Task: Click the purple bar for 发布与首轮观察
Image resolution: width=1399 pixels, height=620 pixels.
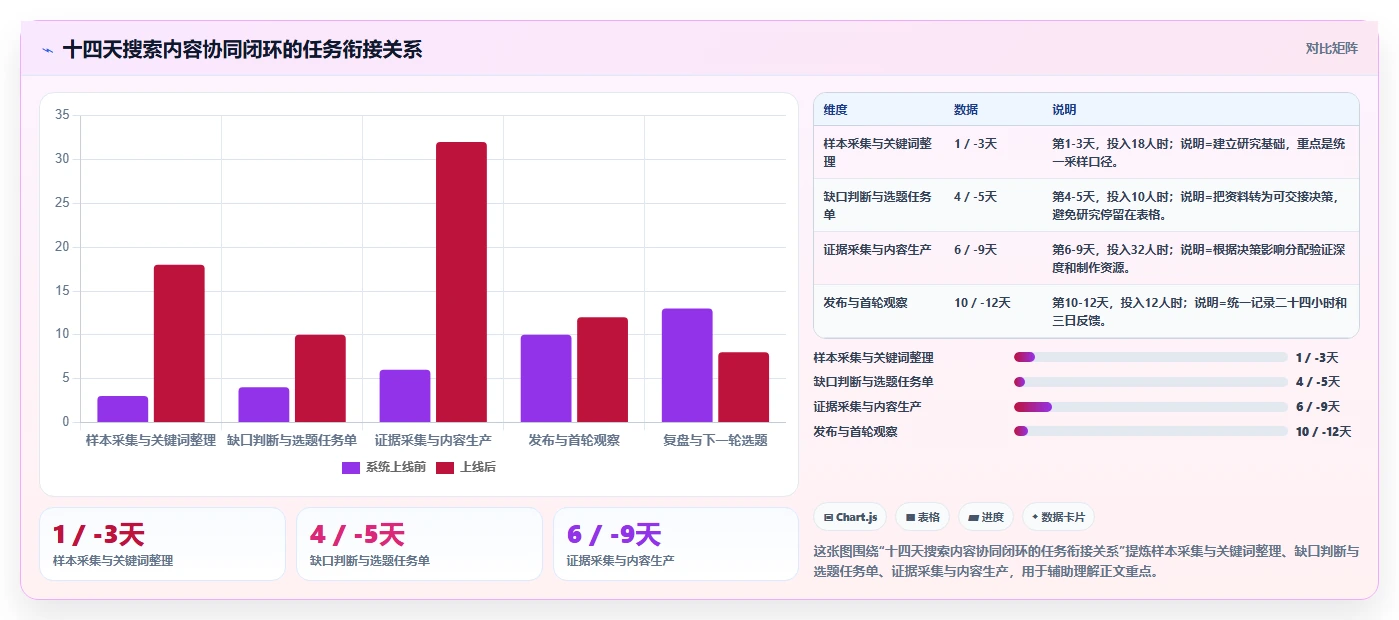Action: coord(546,378)
